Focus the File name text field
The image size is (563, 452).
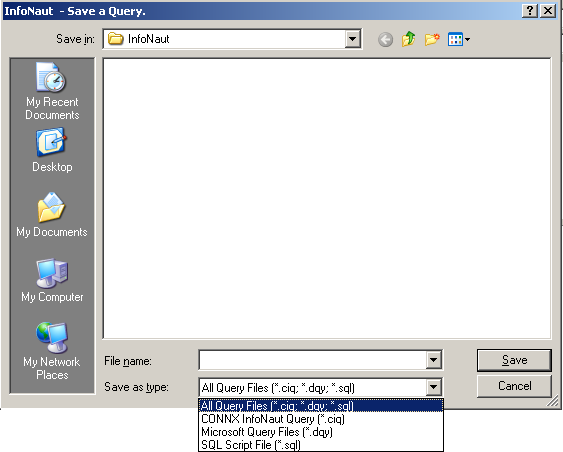point(312,360)
